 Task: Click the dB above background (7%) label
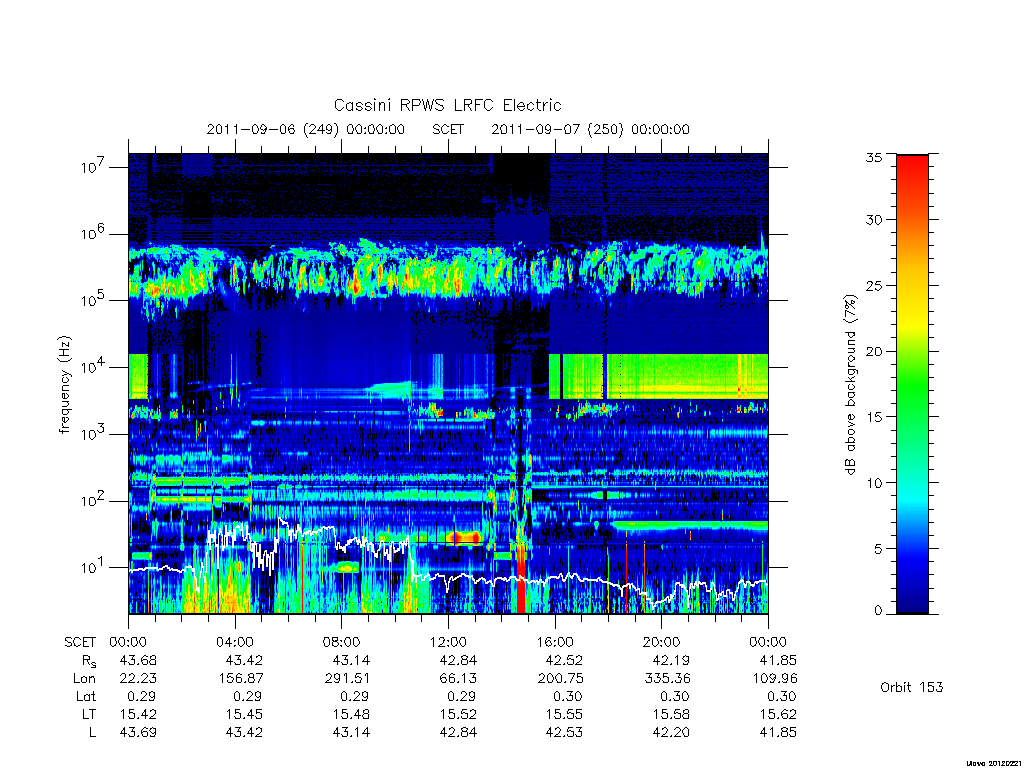850,385
